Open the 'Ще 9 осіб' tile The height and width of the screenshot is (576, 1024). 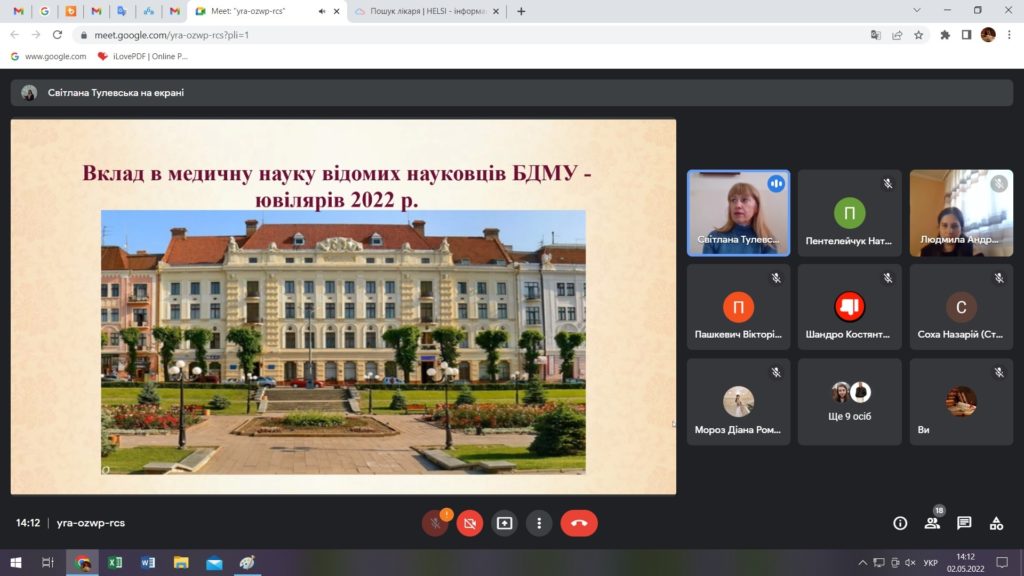(x=850, y=402)
